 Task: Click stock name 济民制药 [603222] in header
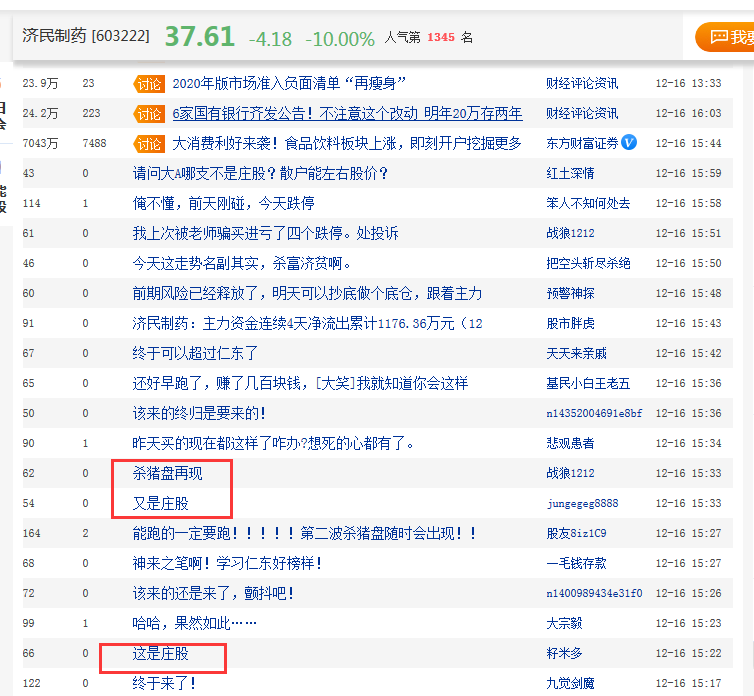(86, 36)
